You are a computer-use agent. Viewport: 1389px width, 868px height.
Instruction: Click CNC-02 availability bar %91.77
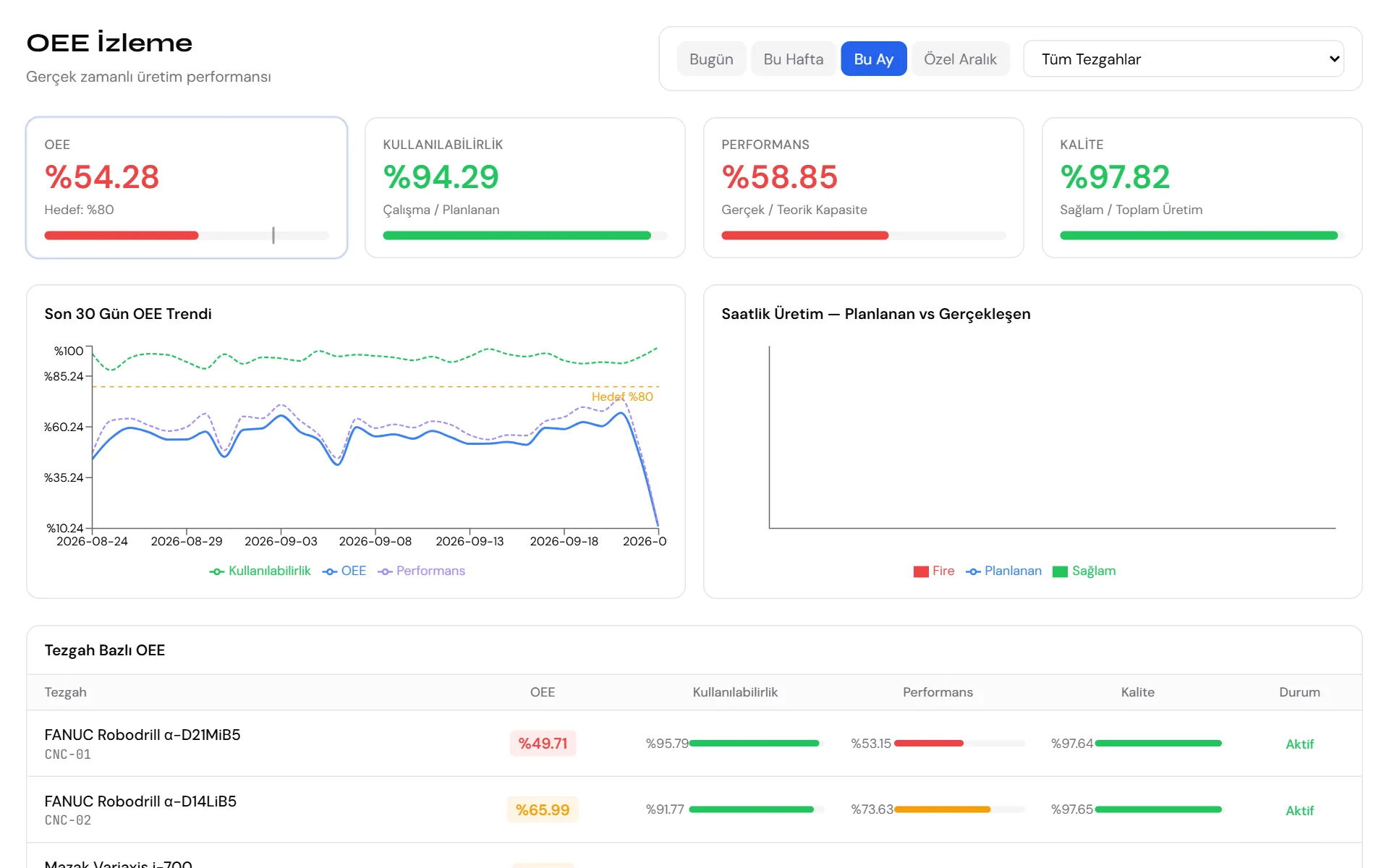(757, 809)
